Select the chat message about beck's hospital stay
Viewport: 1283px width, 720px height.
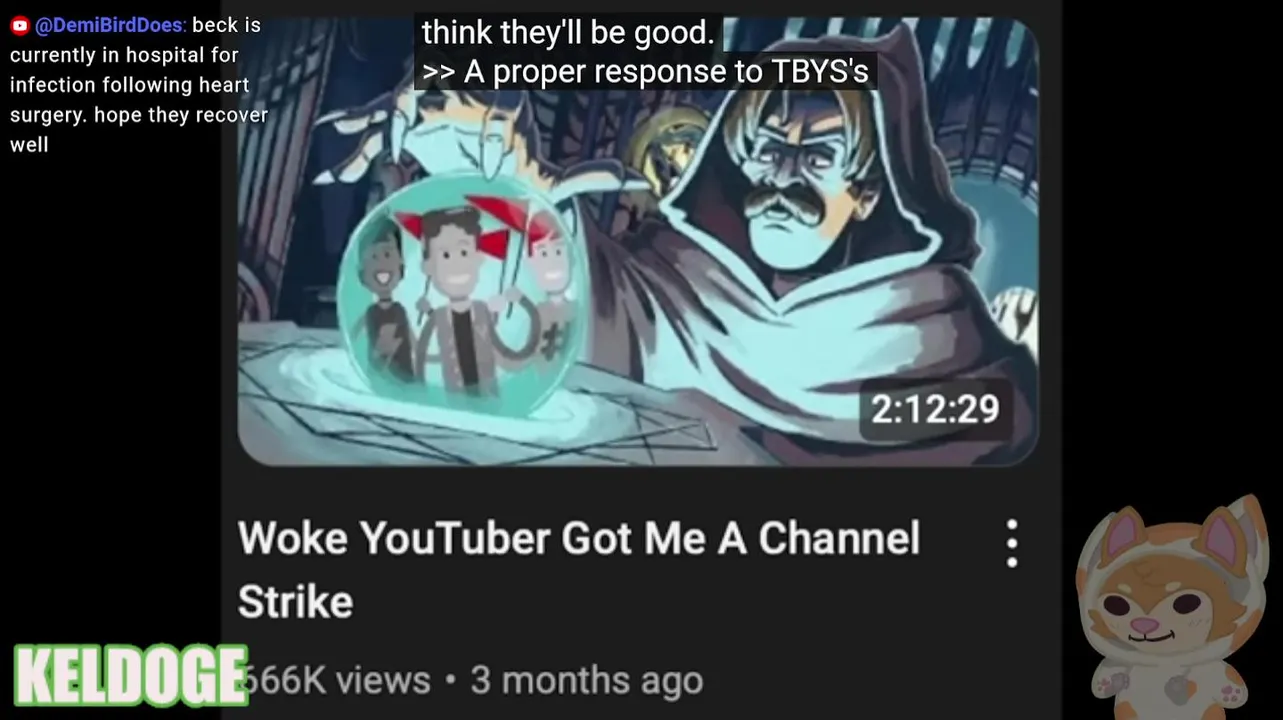click(139, 85)
